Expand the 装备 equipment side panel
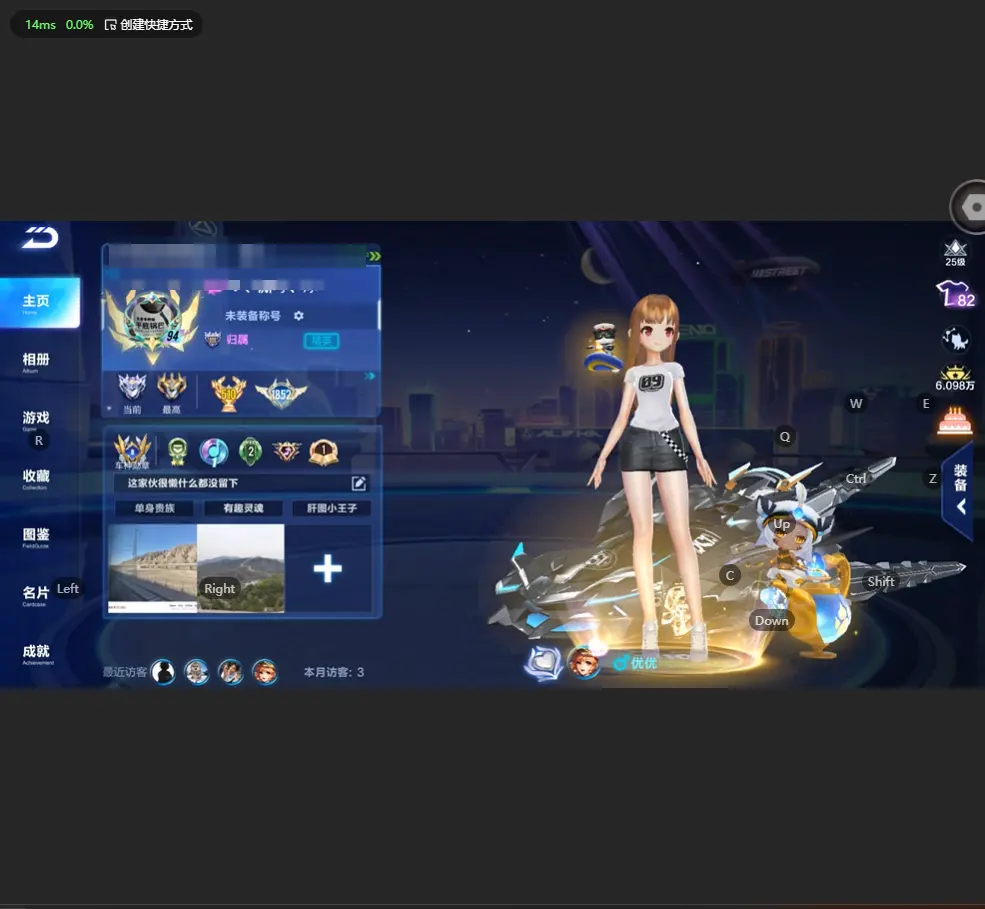Screen dimensions: 985x909 [959, 490]
